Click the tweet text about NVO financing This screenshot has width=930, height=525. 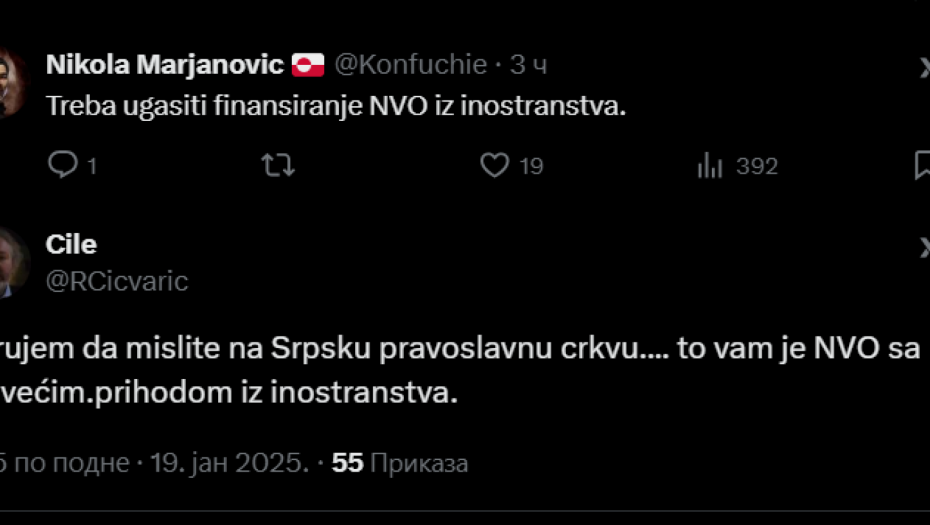tap(336, 108)
